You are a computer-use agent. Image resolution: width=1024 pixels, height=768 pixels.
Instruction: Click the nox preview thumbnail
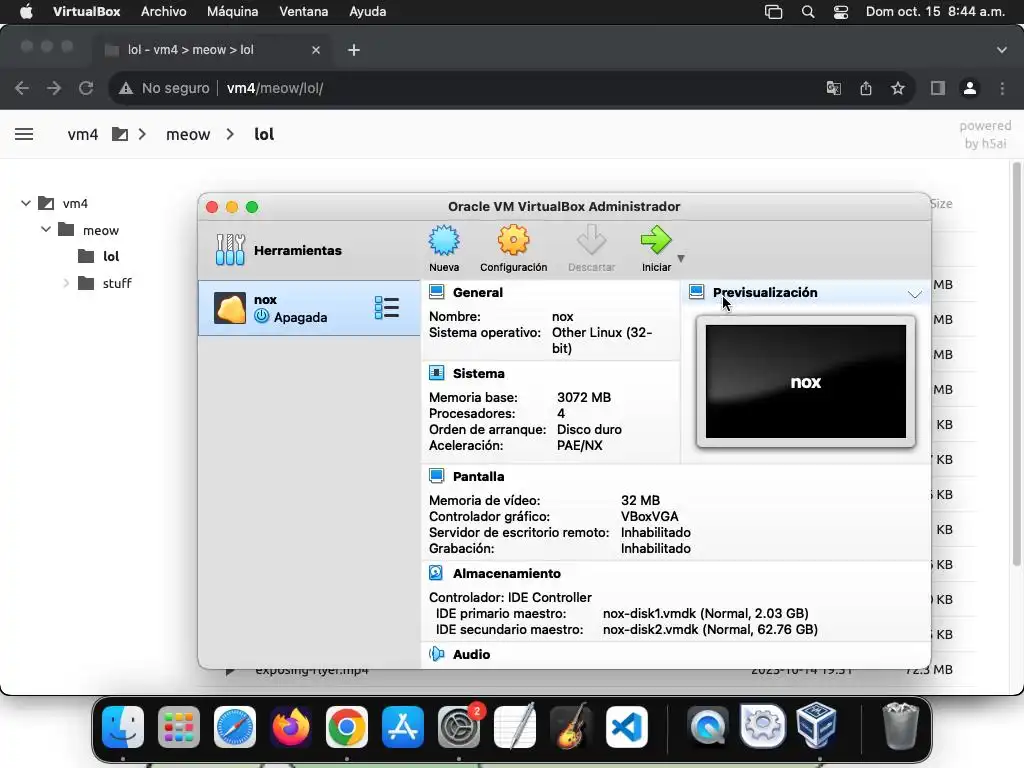point(806,381)
